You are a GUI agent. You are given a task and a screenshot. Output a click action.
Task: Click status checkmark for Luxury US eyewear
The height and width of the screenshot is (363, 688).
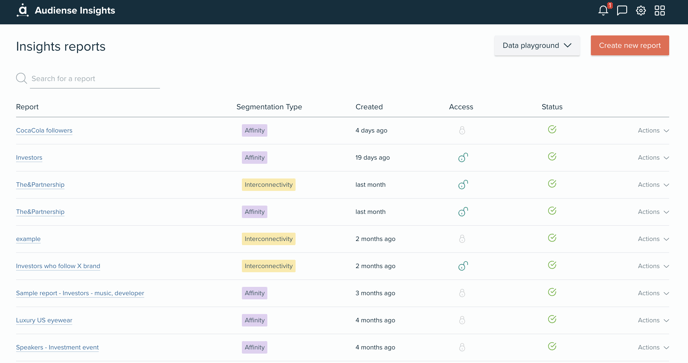(552, 319)
